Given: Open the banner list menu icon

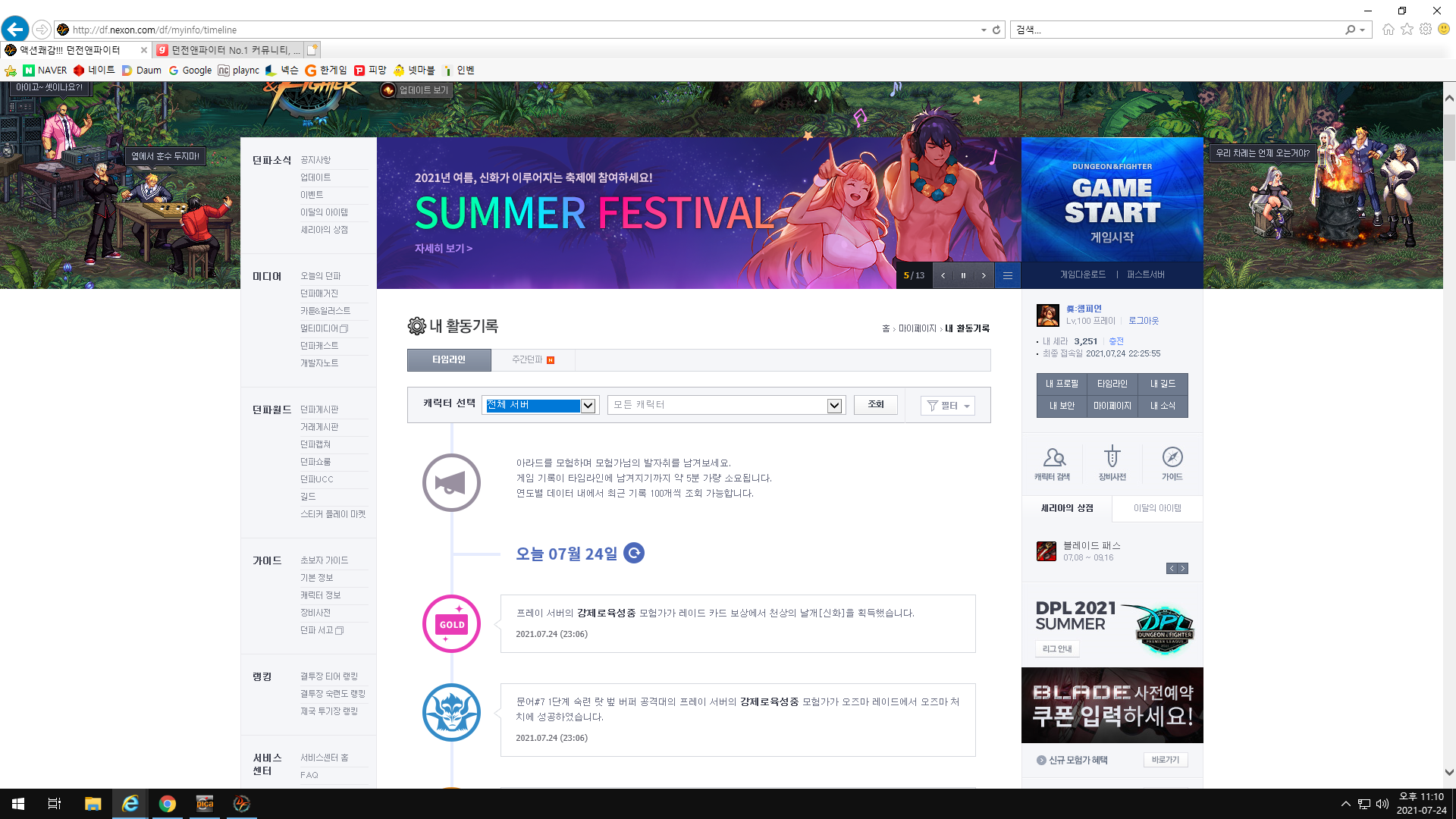Looking at the screenshot, I should click(x=1008, y=275).
